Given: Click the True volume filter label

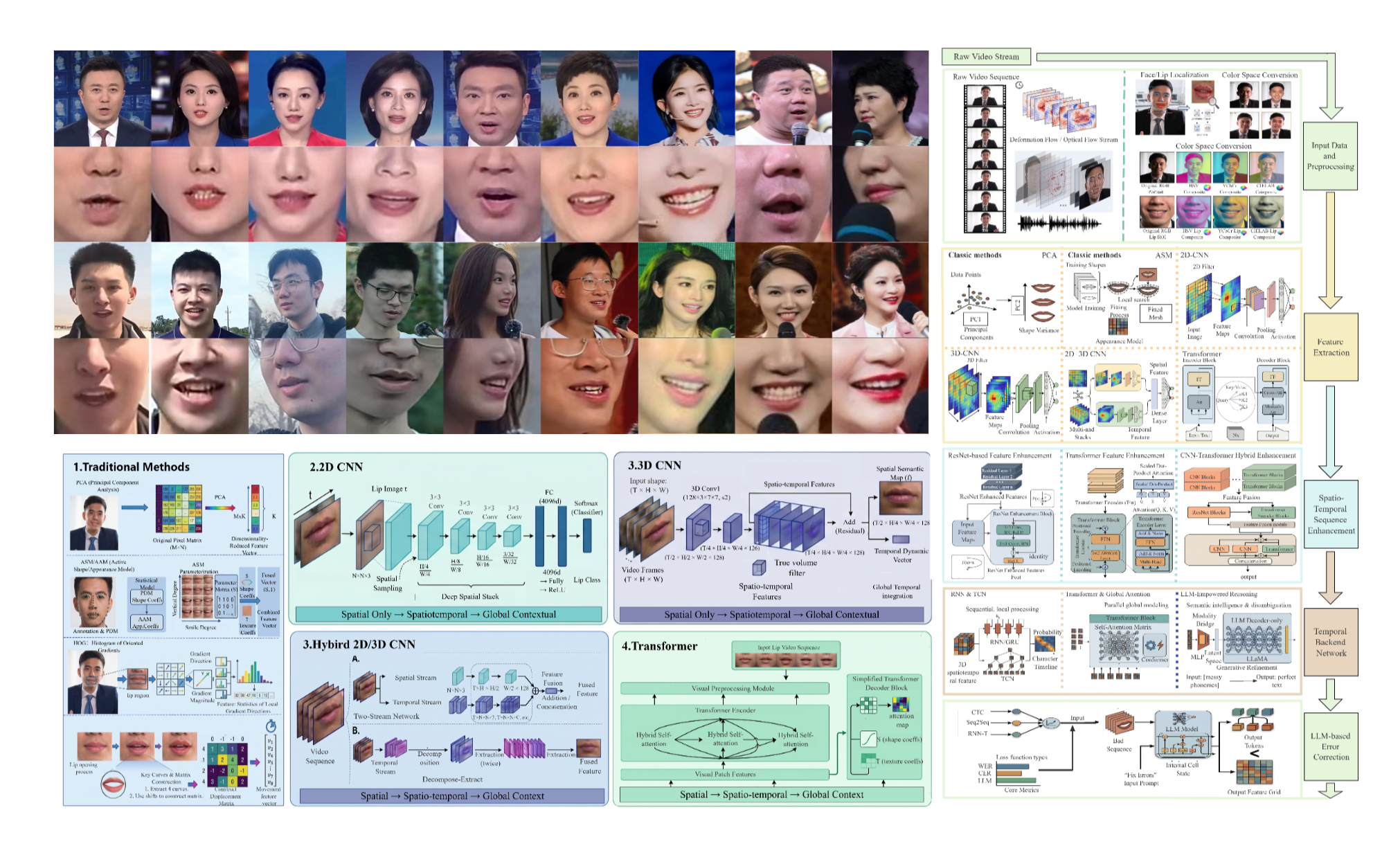Looking at the screenshot, I should (796, 568).
